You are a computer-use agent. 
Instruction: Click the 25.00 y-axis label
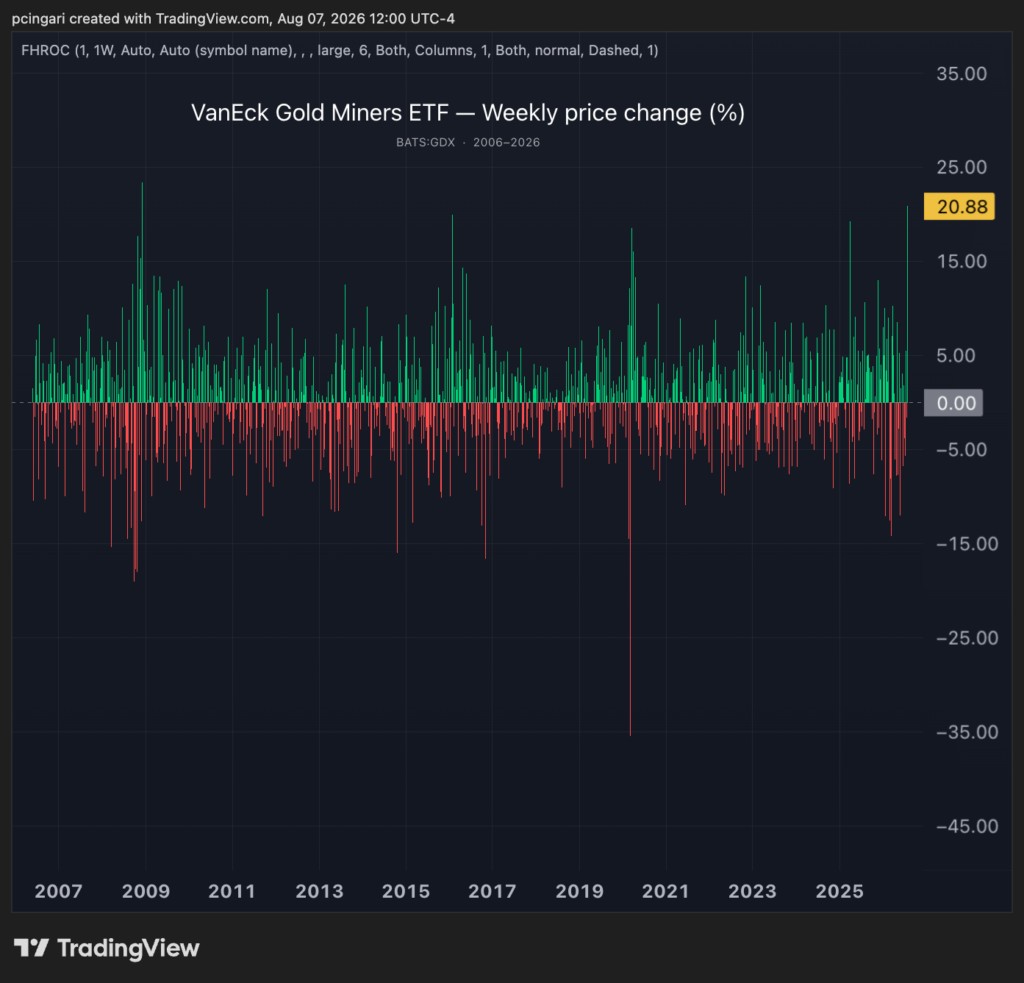pos(961,167)
